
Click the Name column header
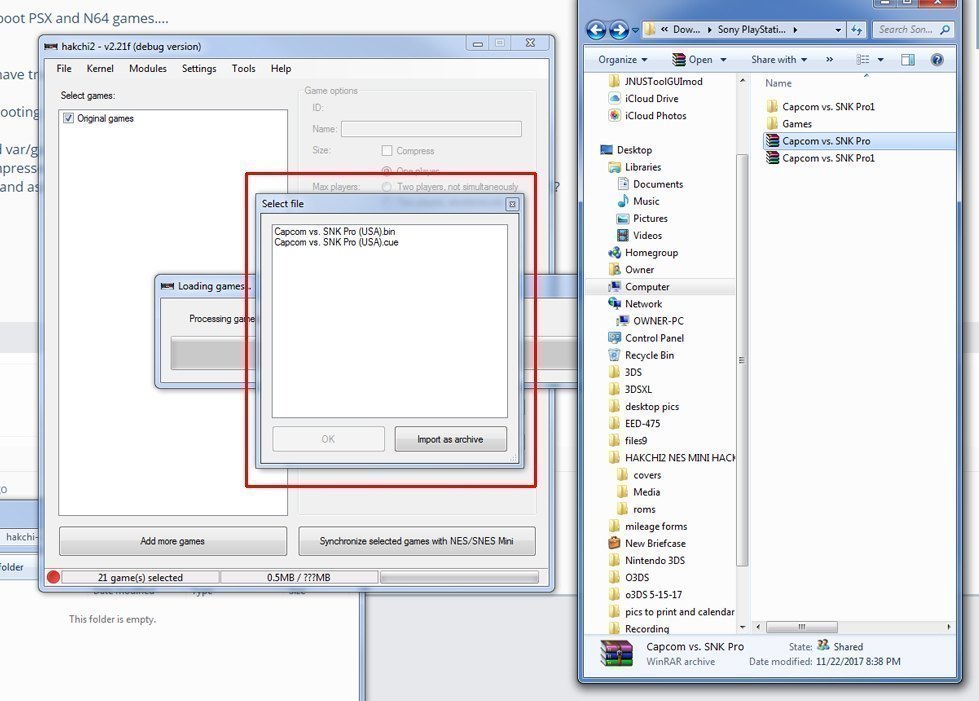[779, 83]
